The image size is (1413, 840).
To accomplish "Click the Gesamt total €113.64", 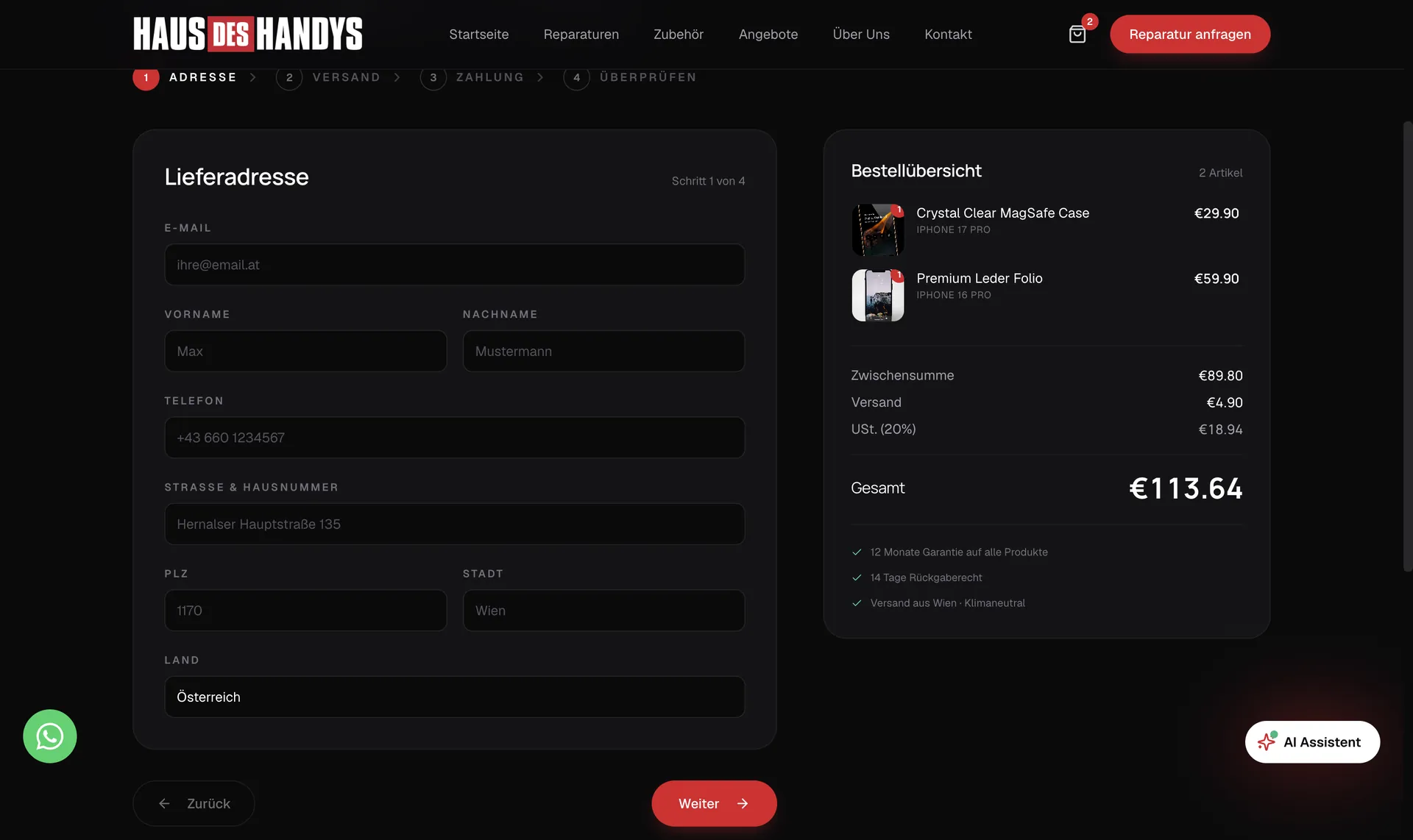I will point(1186,488).
